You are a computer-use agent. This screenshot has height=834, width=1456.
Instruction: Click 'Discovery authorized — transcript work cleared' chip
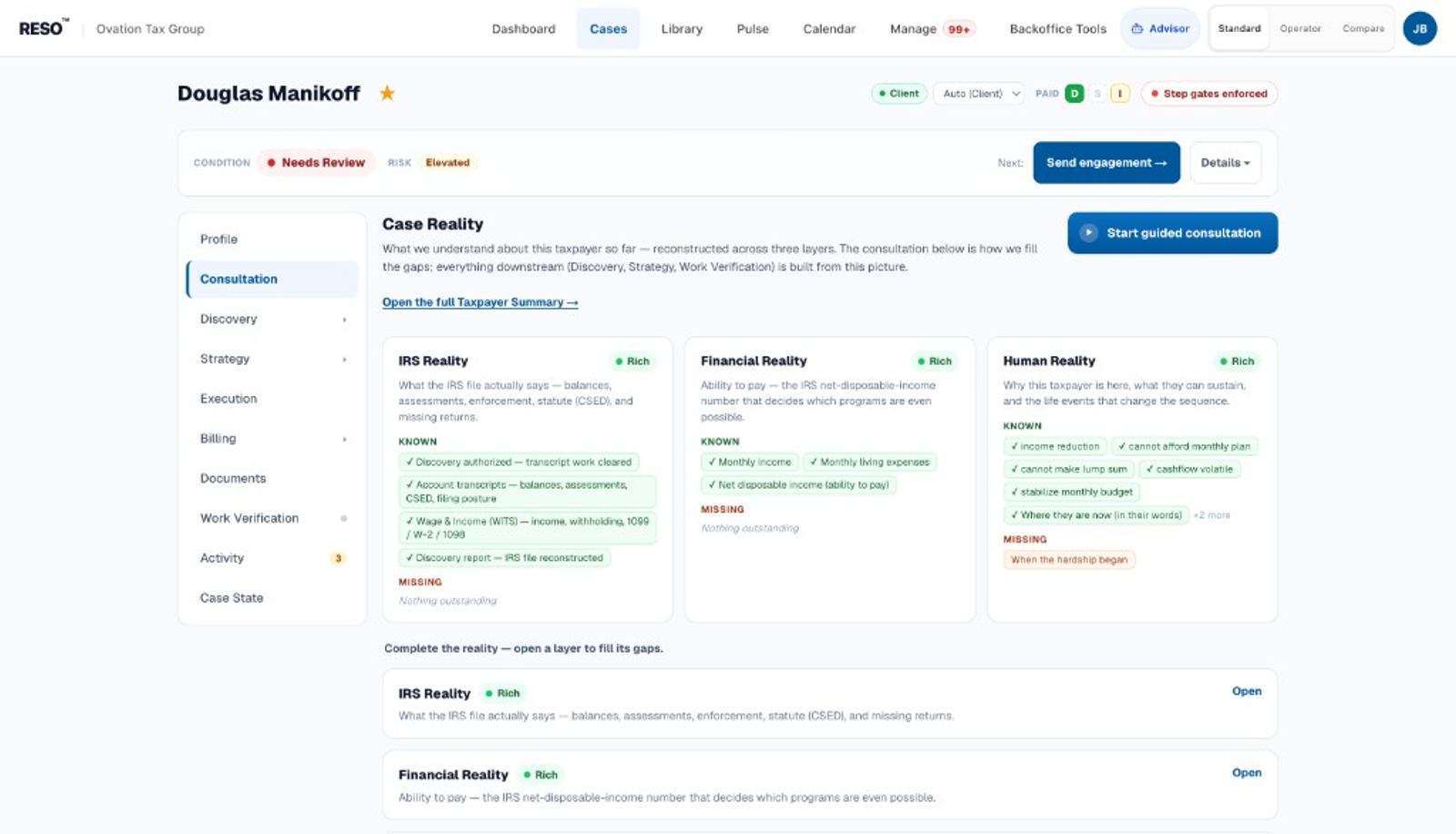coord(519,462)
